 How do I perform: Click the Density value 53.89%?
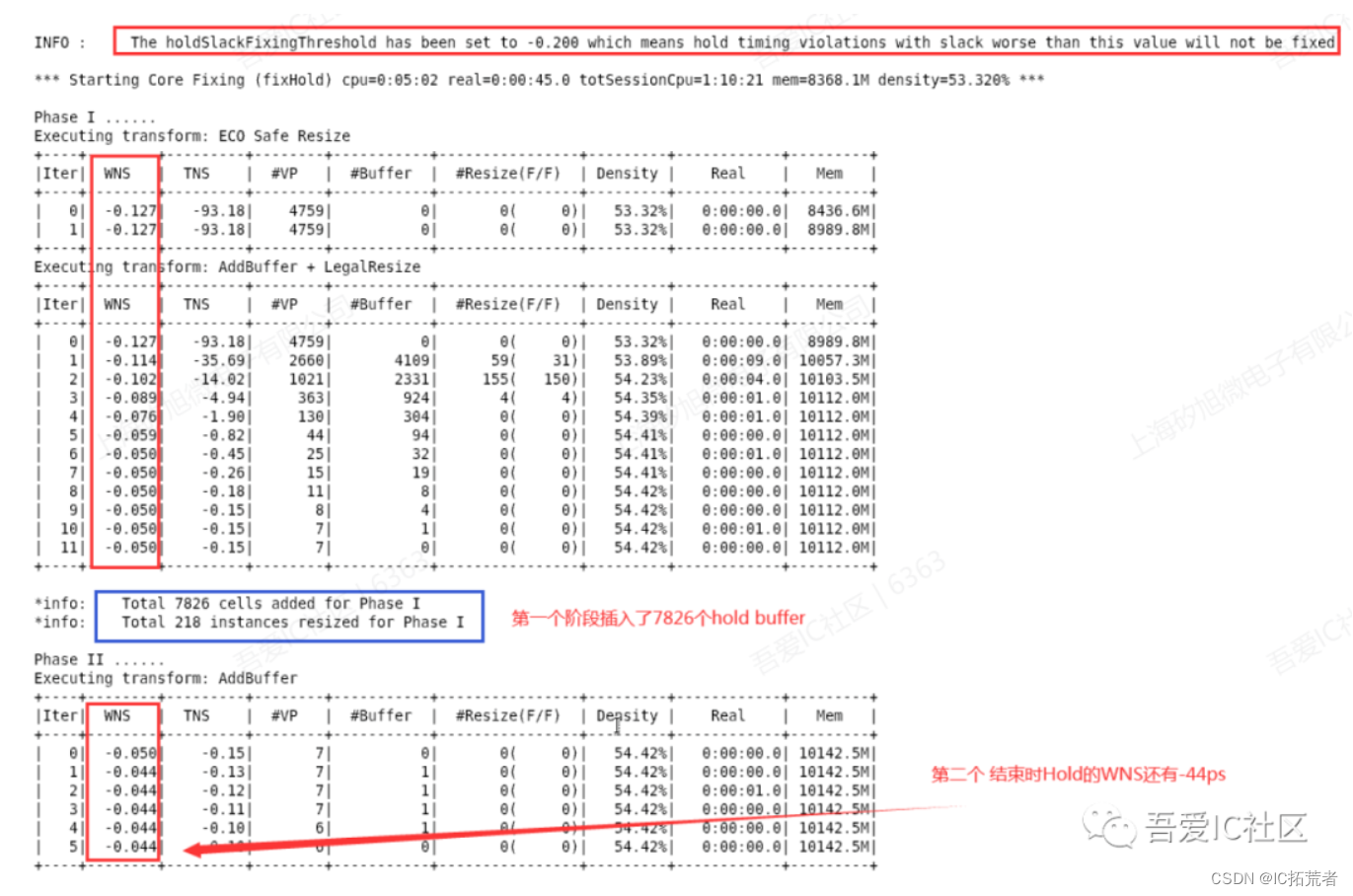click(640, 361)
